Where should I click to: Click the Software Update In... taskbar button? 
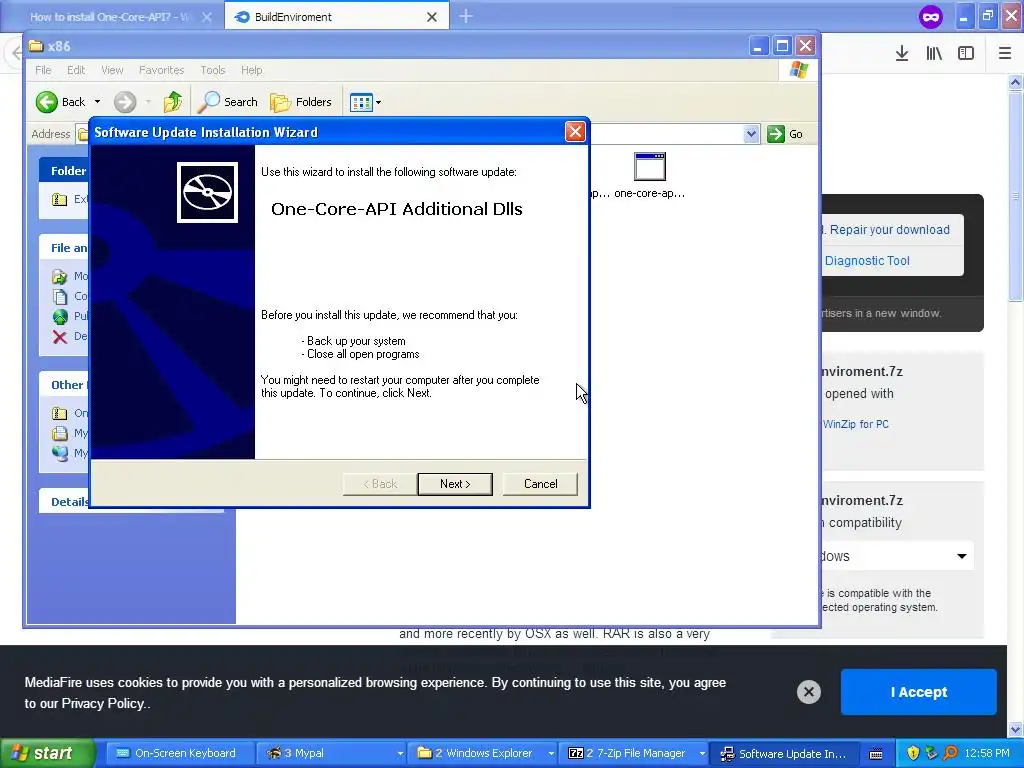(784, 753)
